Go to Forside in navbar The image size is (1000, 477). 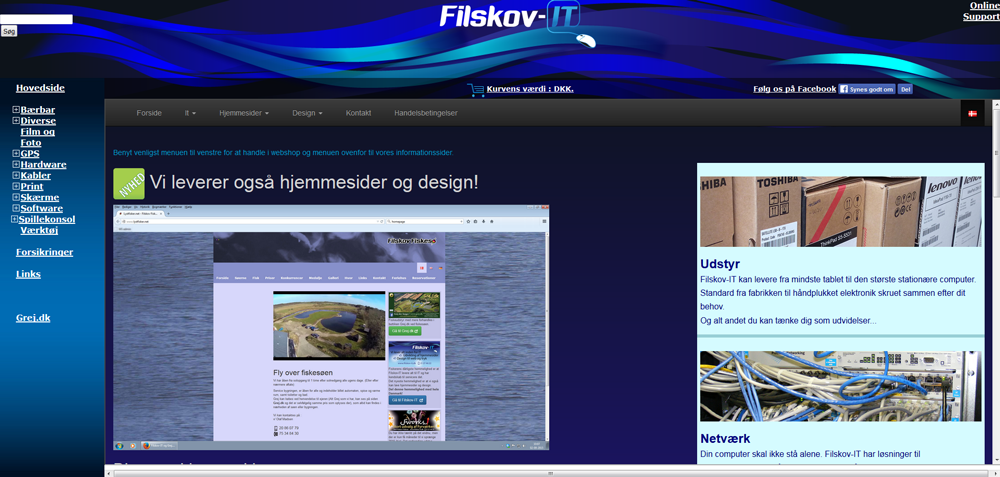tap(149, 113)
